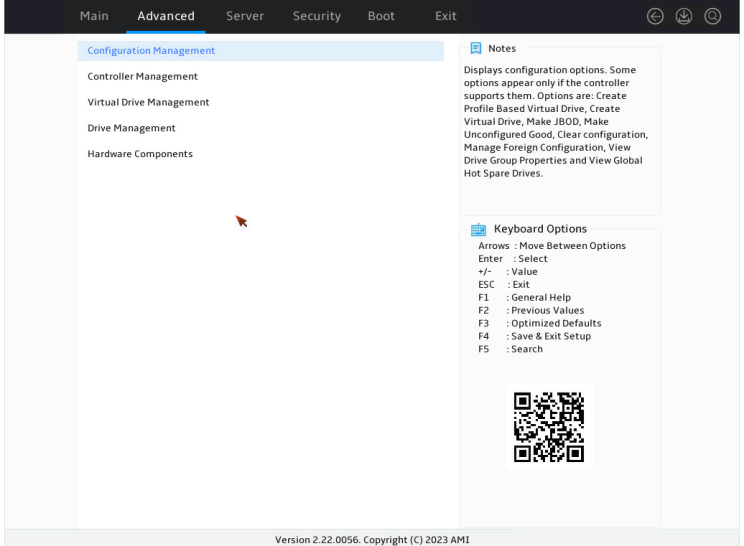Click the Notes heading text

502,48
